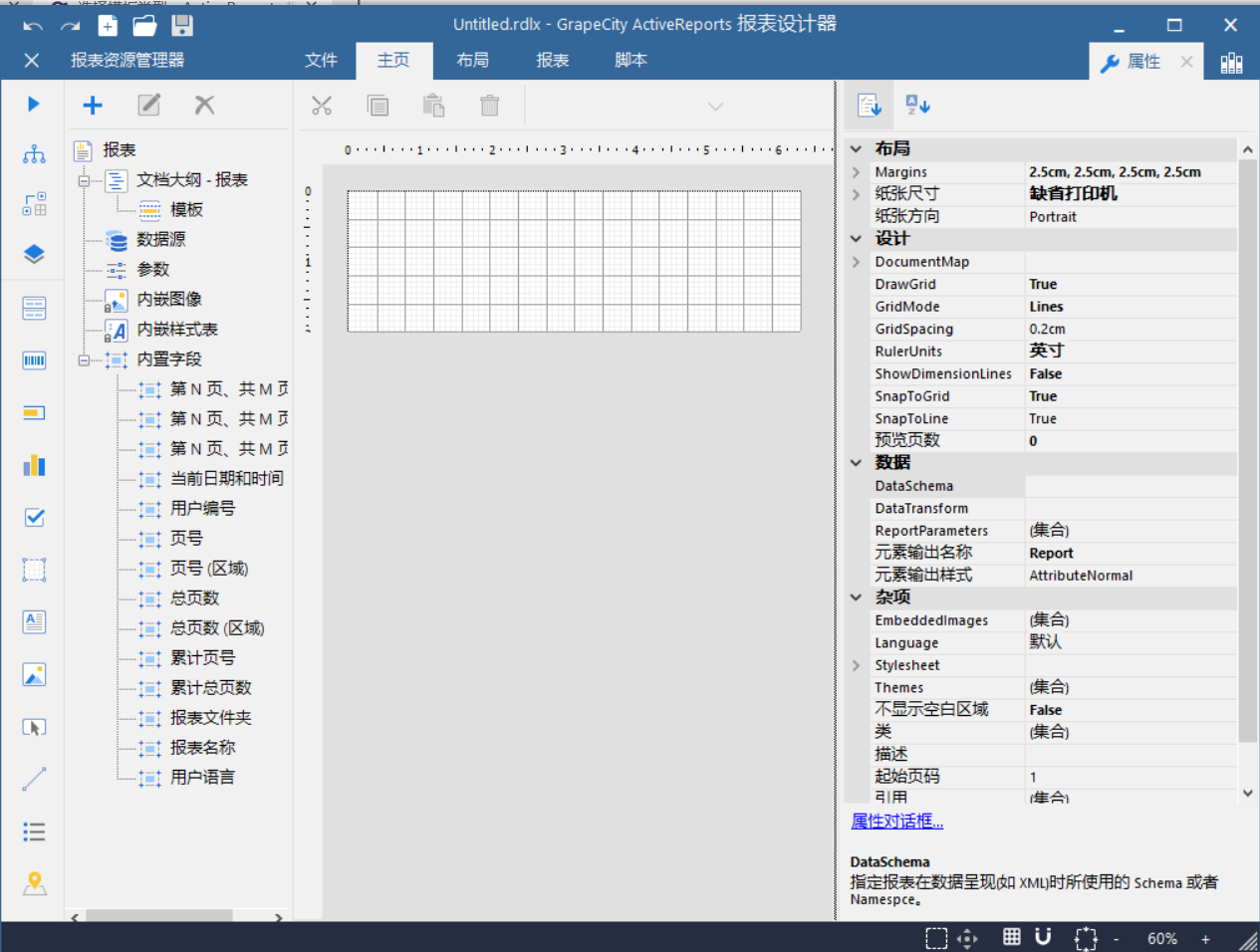Zoom in with the plus button

coord(1205,939)
